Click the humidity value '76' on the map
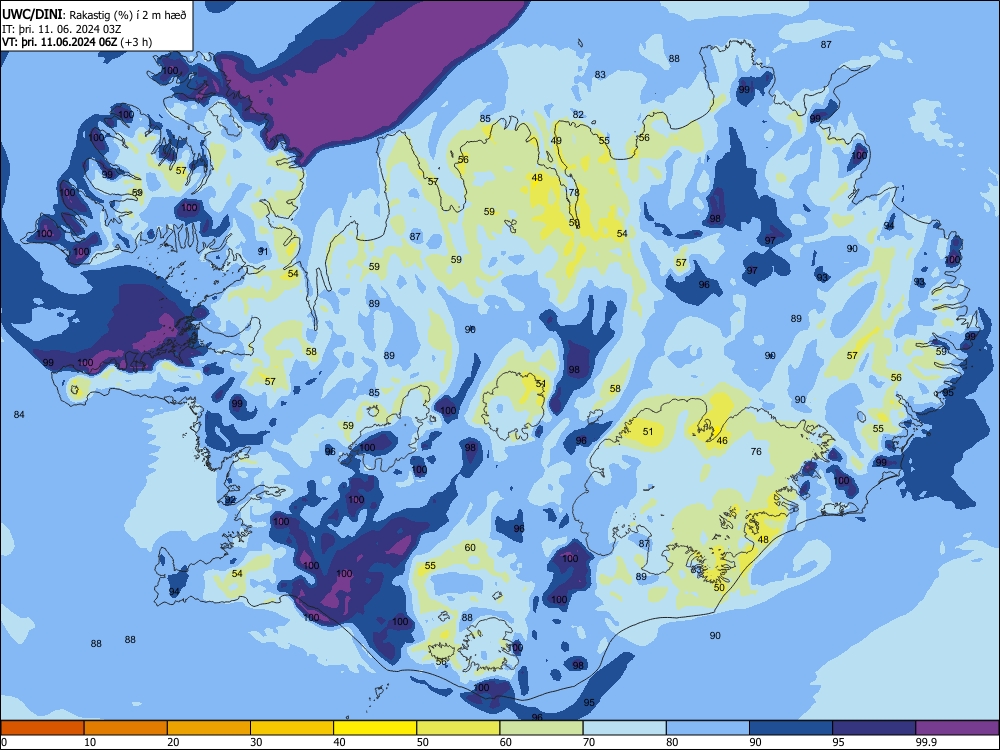Screen dimensions: 1000x750 coord(756,452)
